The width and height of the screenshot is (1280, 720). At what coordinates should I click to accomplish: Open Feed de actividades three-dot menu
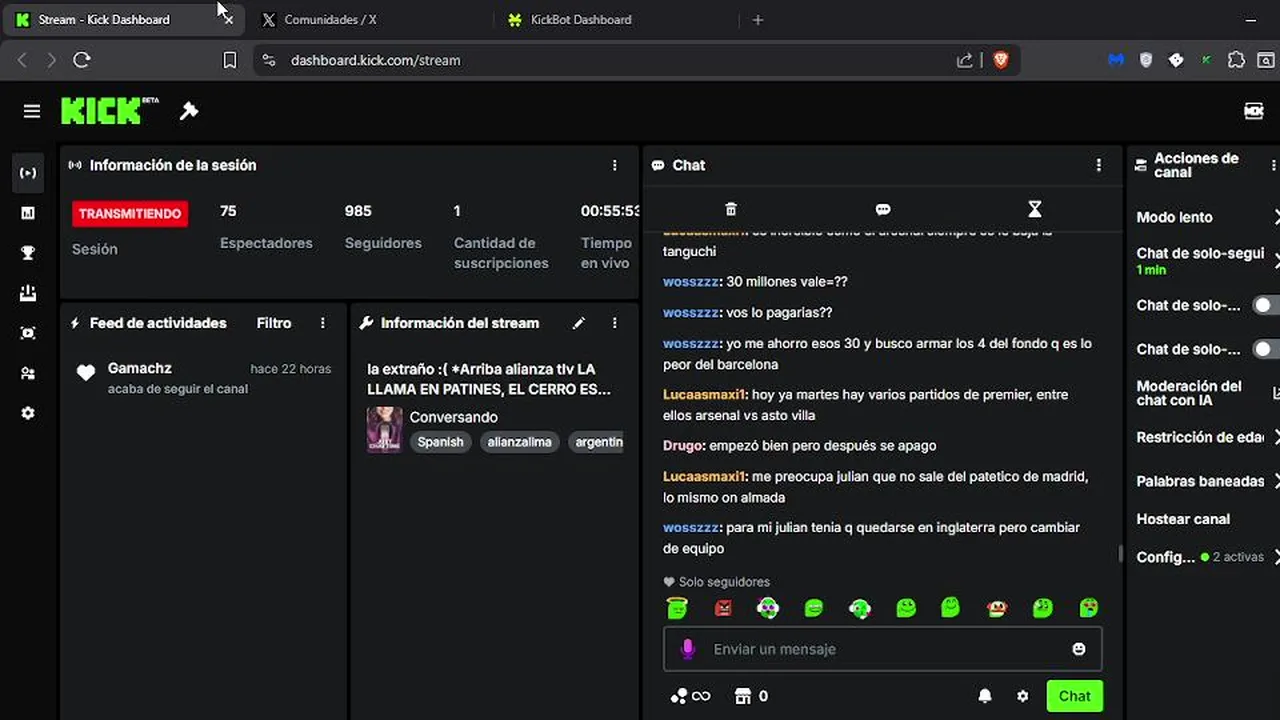click(322, 323)
